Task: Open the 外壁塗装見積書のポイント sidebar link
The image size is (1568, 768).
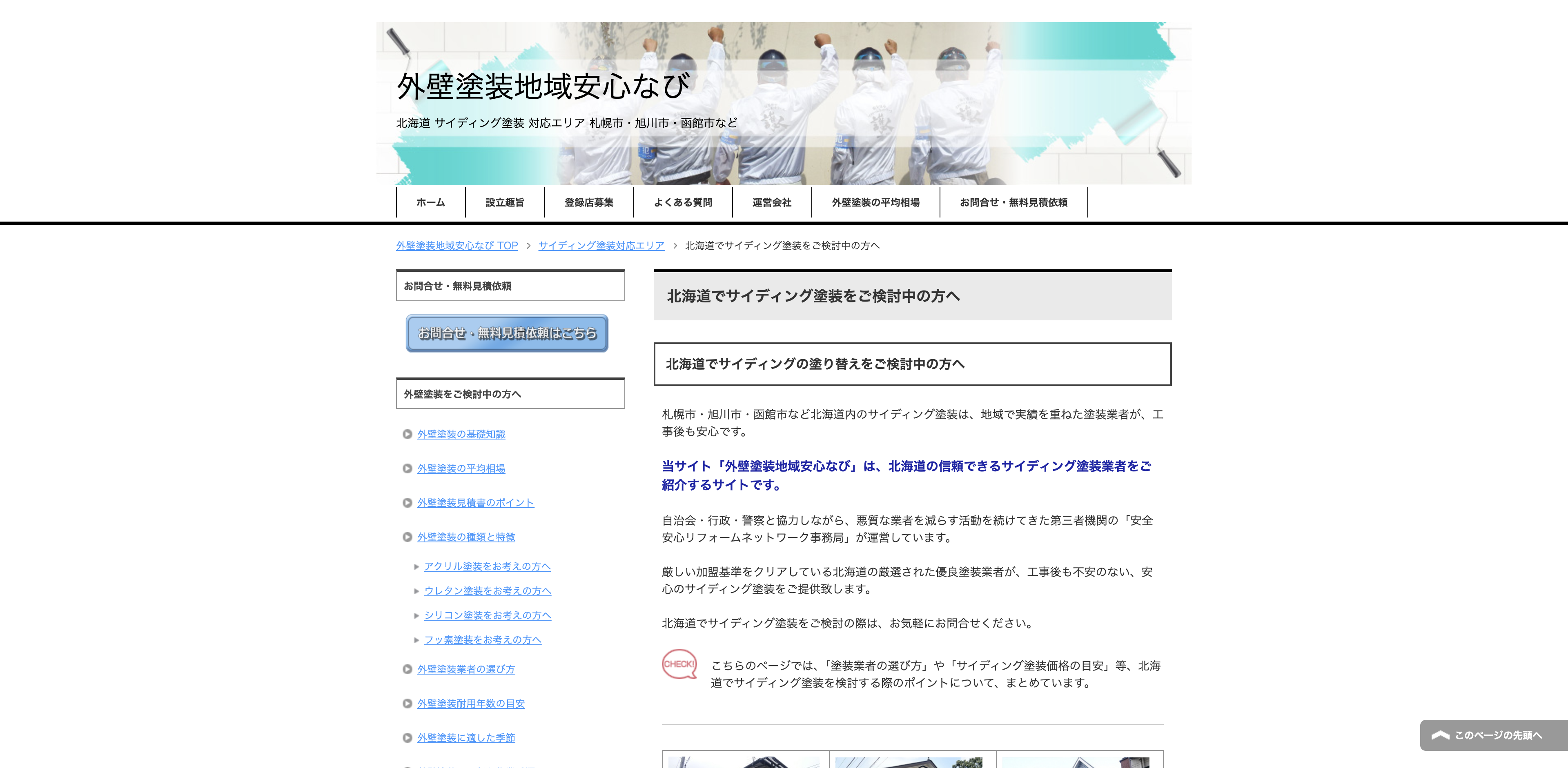Action: [475, 503]
